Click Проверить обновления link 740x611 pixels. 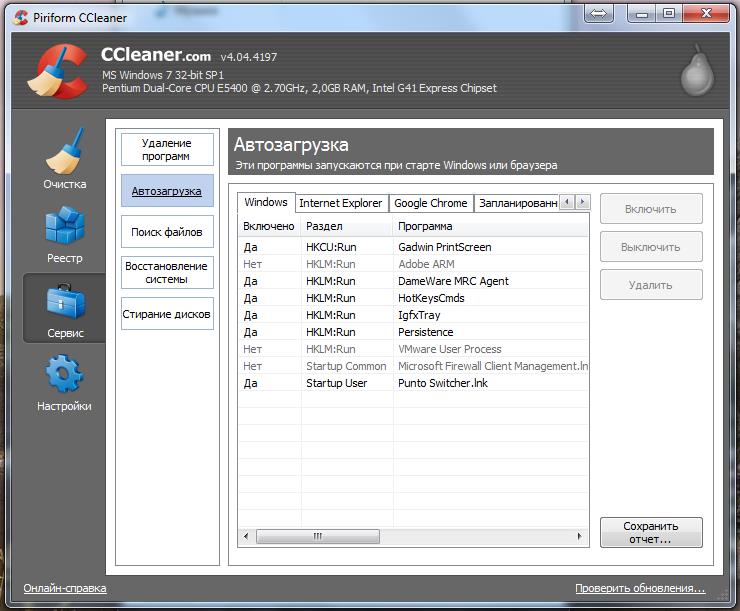[x=640, y=588]
